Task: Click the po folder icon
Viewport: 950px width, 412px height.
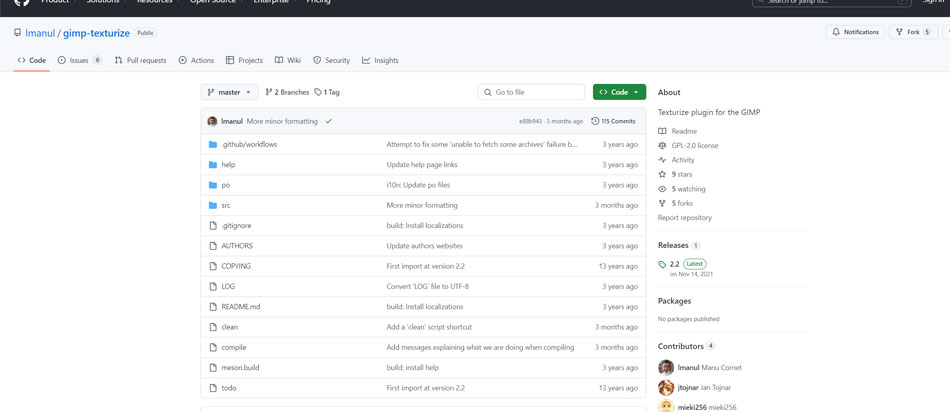Action: [213, 185]
